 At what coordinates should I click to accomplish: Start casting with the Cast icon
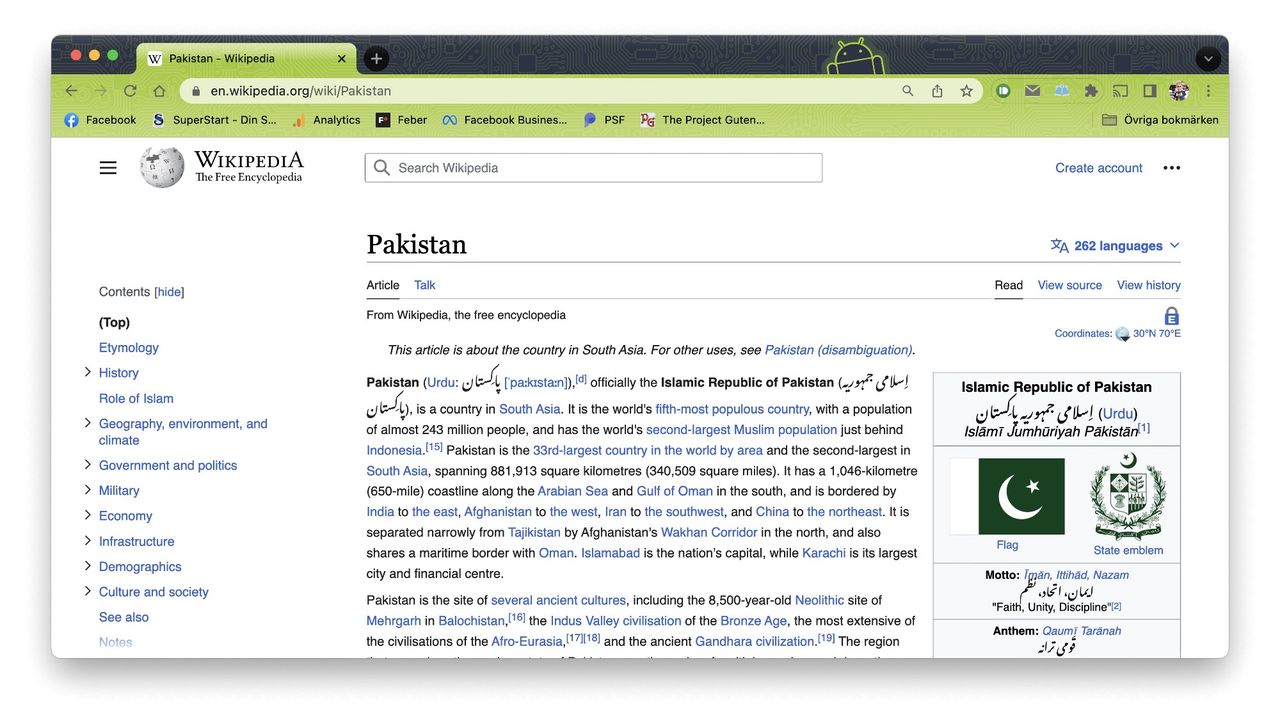pos(1120,90)
